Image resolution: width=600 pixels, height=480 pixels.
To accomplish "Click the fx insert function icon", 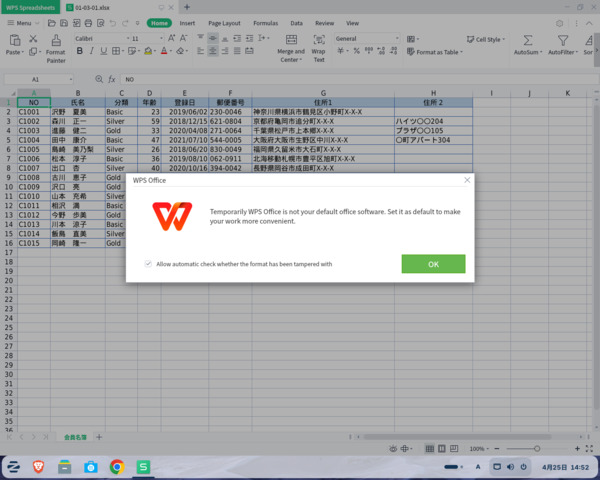I will (112, 79).
